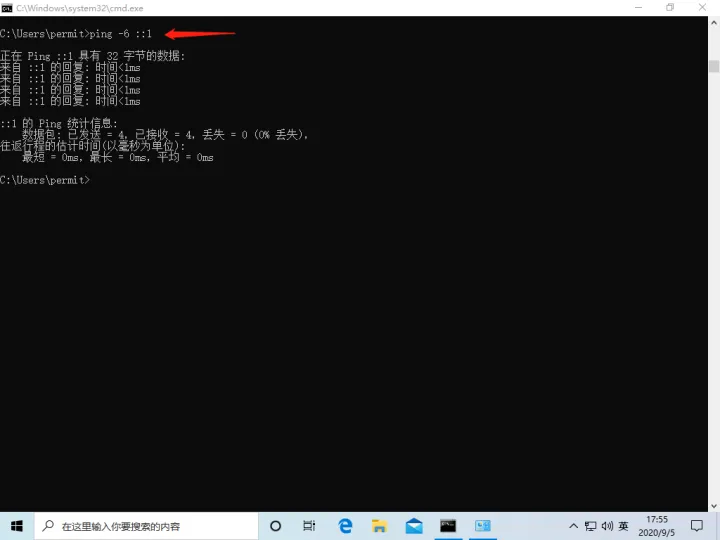This screenshot has height=540, width=720.
Task: Open Task View from the taskbar
Action: point(309,526)
